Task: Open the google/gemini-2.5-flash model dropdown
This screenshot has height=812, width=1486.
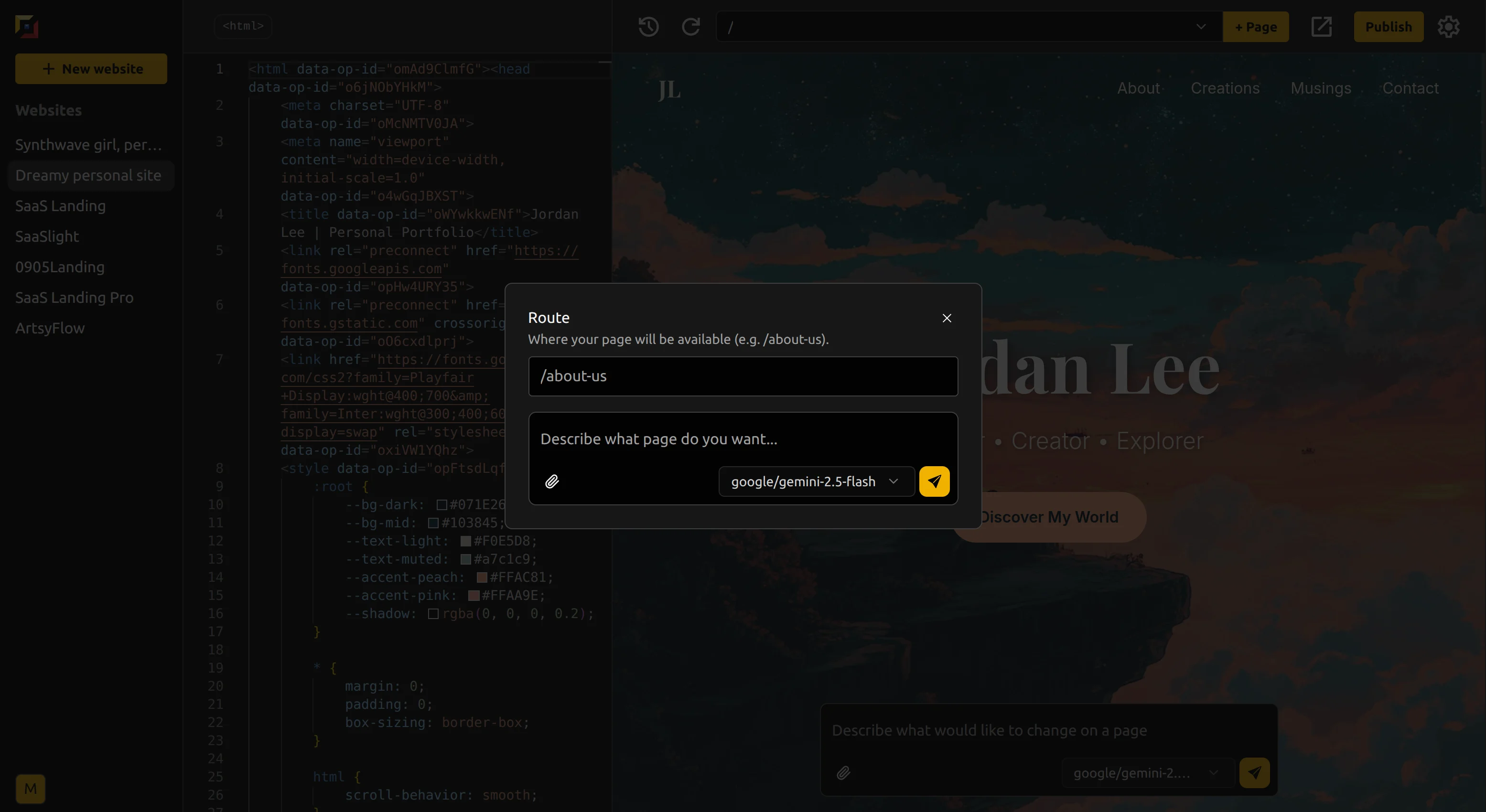Action: tap(816, 481)
